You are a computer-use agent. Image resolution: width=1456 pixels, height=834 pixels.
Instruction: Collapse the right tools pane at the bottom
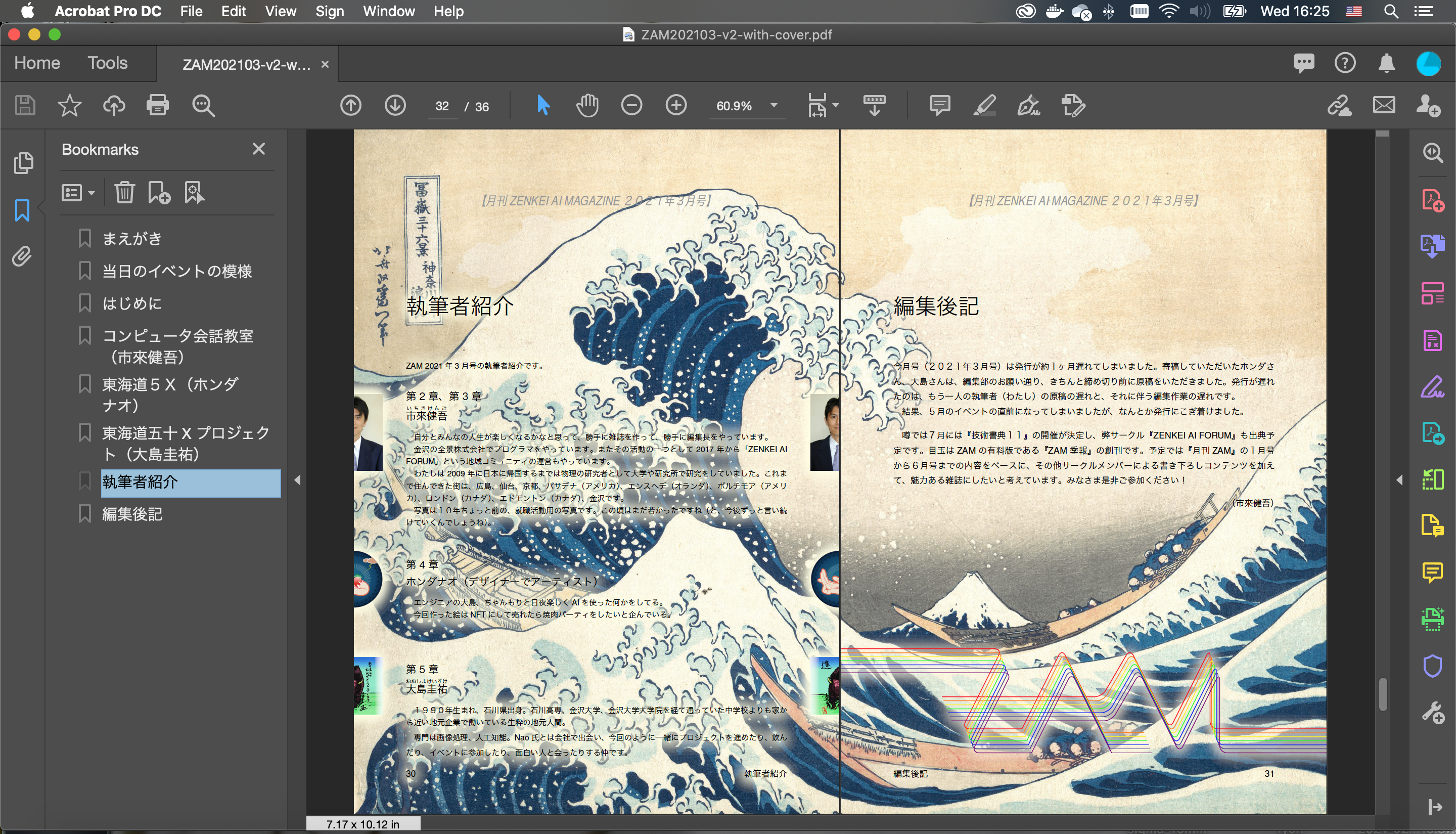[1434, 807]
